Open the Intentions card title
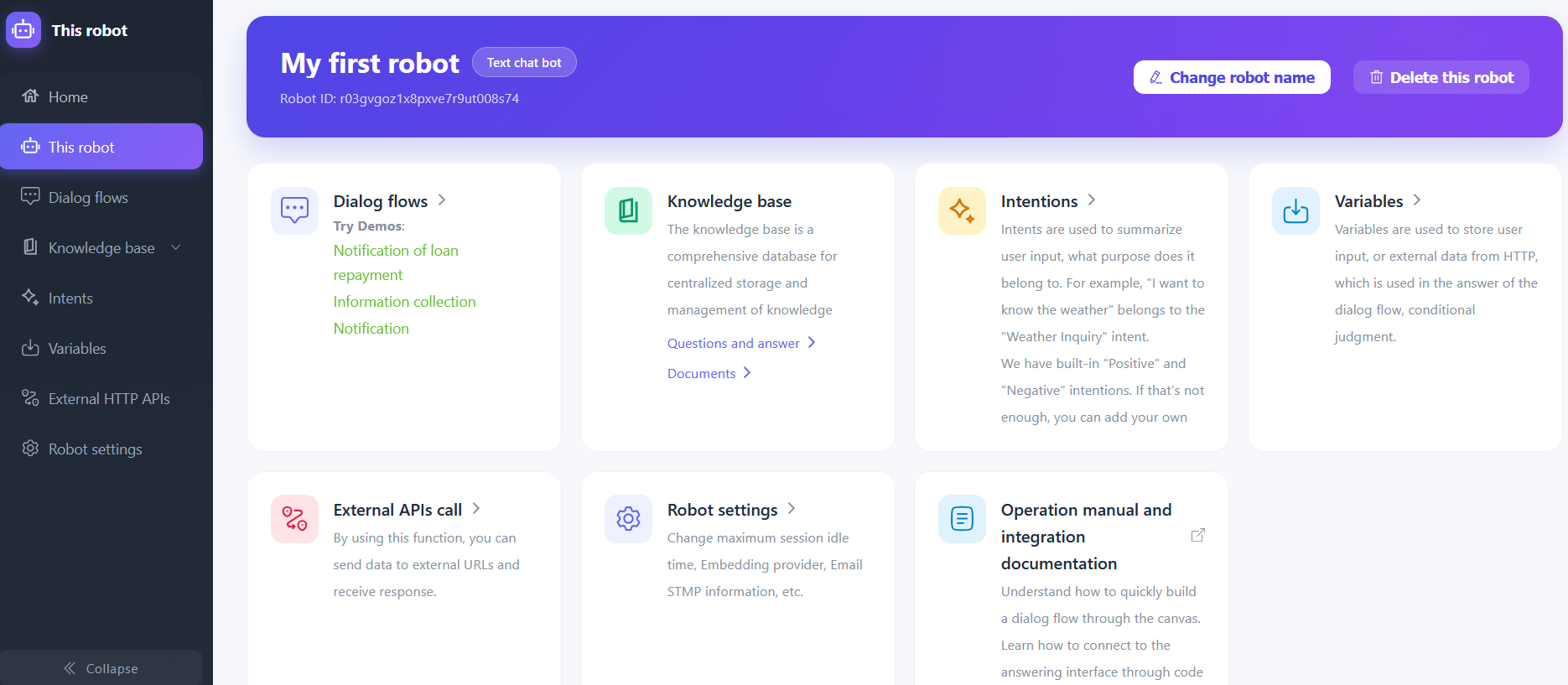This screenshot has width=1568, height=685. (x=1039, y=201)
